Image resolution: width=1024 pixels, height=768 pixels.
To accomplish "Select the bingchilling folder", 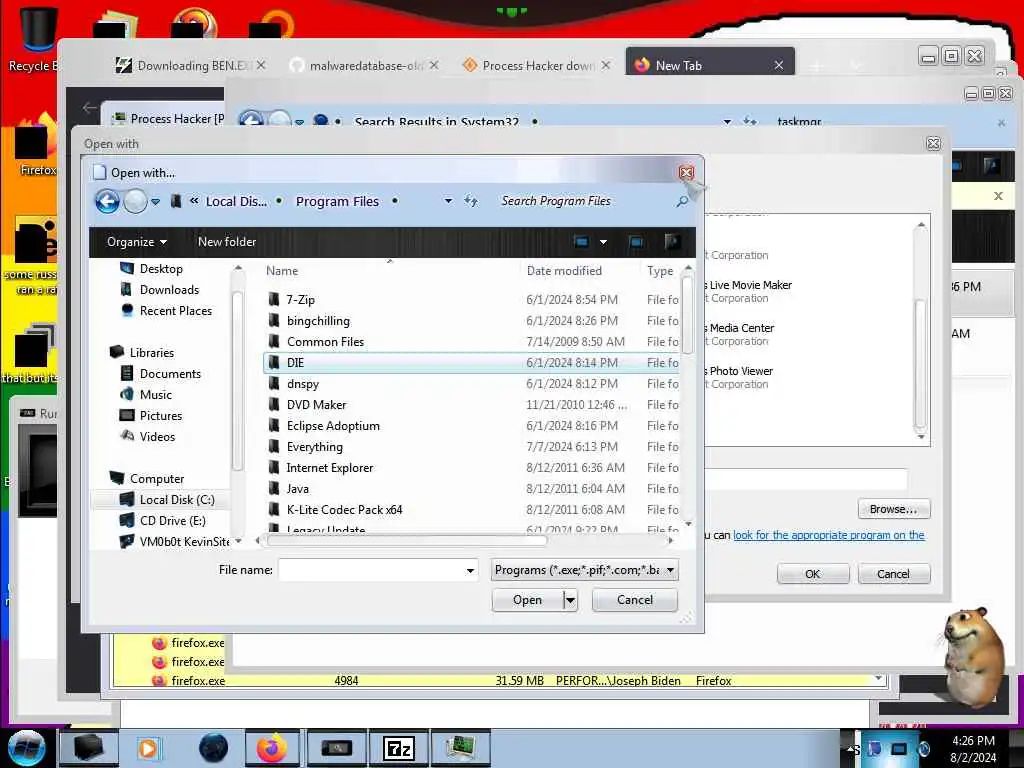I will 318,321.
